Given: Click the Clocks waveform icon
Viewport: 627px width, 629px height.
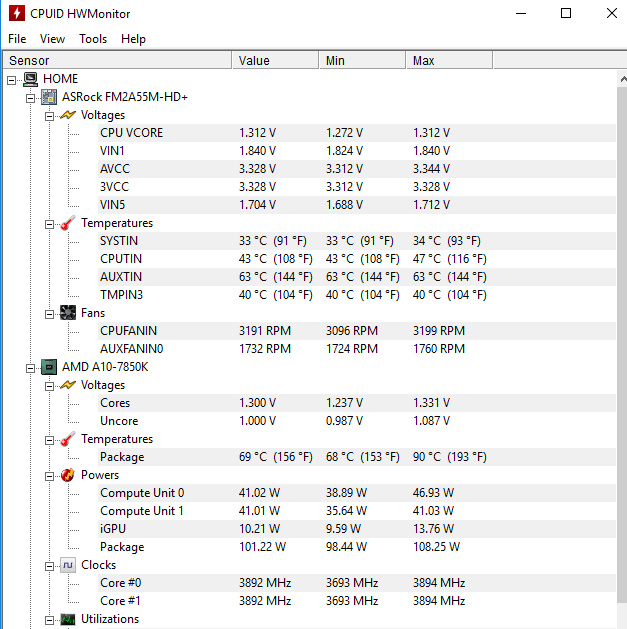Looking at the screenshot, I should [x=68, y=565].
